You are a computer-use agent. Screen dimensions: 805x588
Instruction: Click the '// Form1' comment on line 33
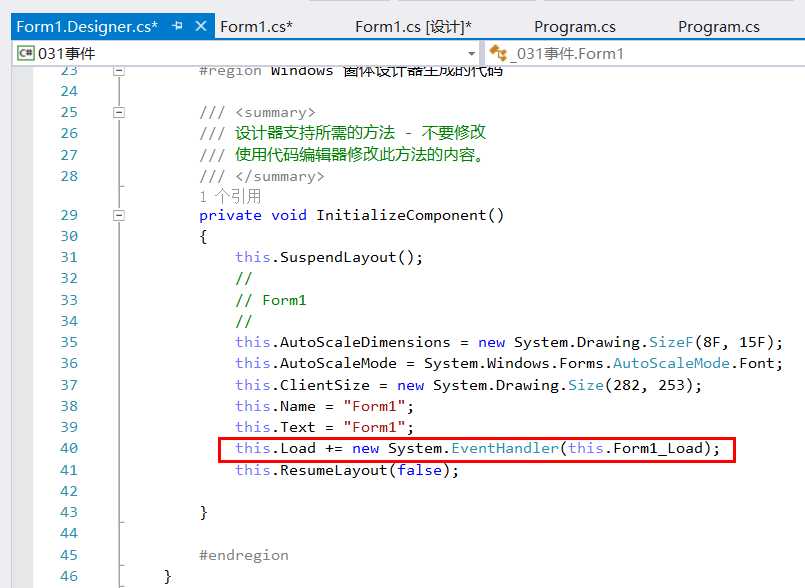tap(271, 300)
